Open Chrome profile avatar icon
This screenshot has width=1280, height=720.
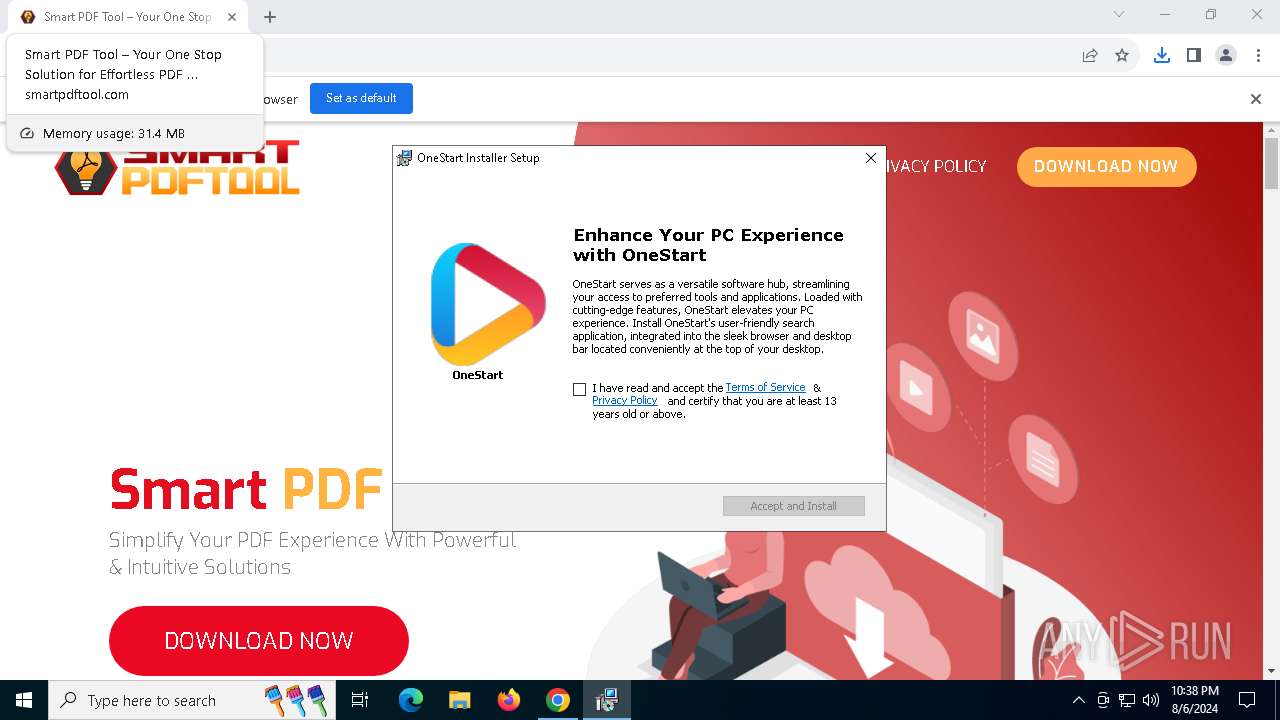pyautogui.click(x=1226, y=56)
